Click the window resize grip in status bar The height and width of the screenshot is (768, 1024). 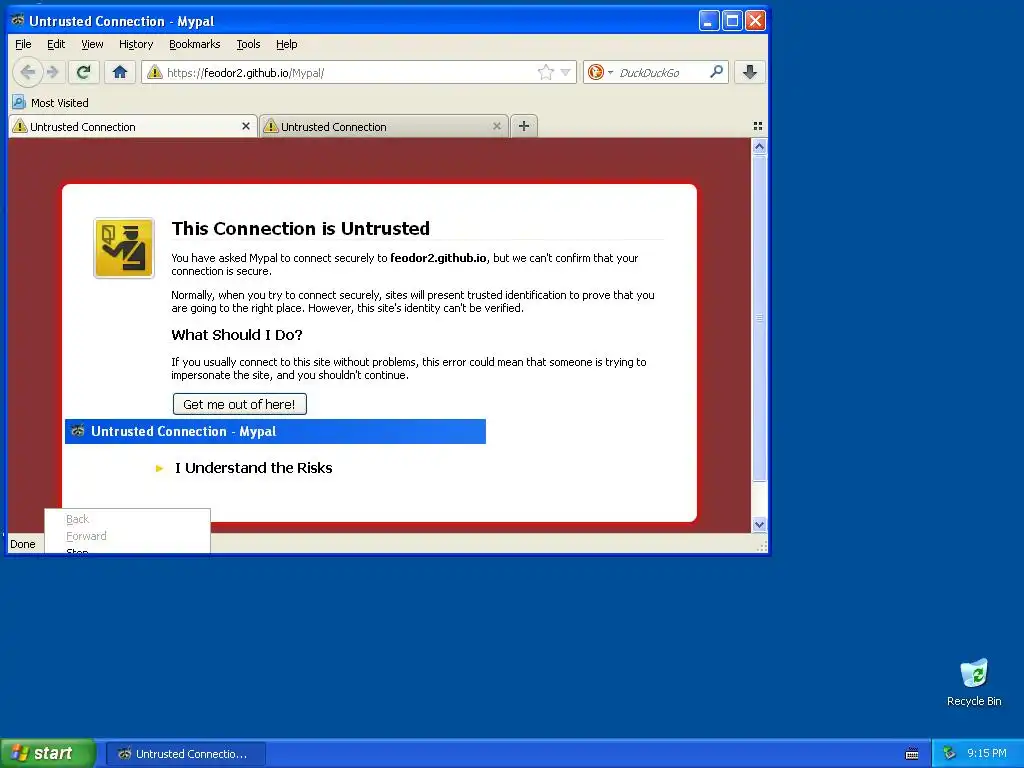coord(761,547)
